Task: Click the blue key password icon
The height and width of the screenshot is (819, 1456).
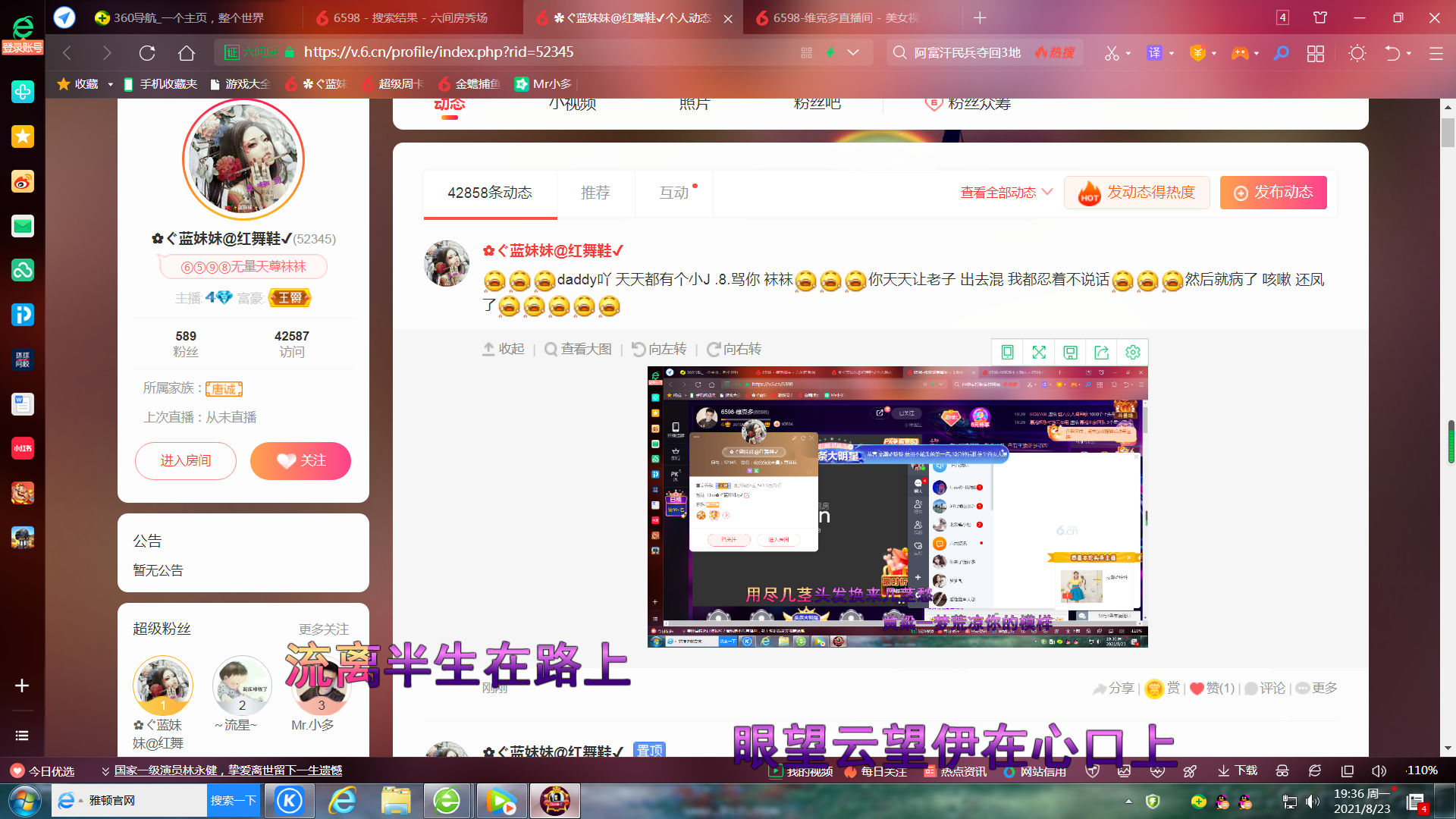Action: [x=1281, y=53]
